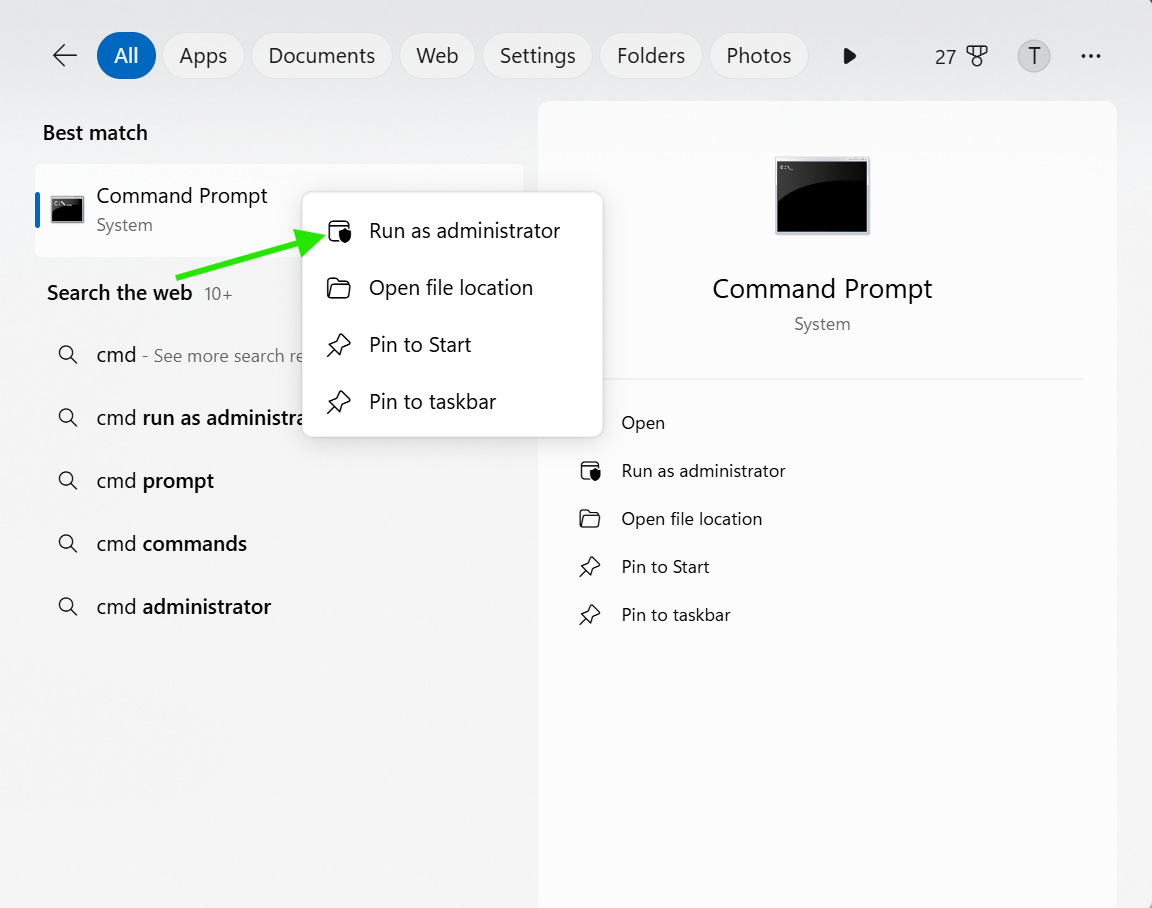
Task: Click search icon beside 'cmd prompt'
Action: (68, 480)
